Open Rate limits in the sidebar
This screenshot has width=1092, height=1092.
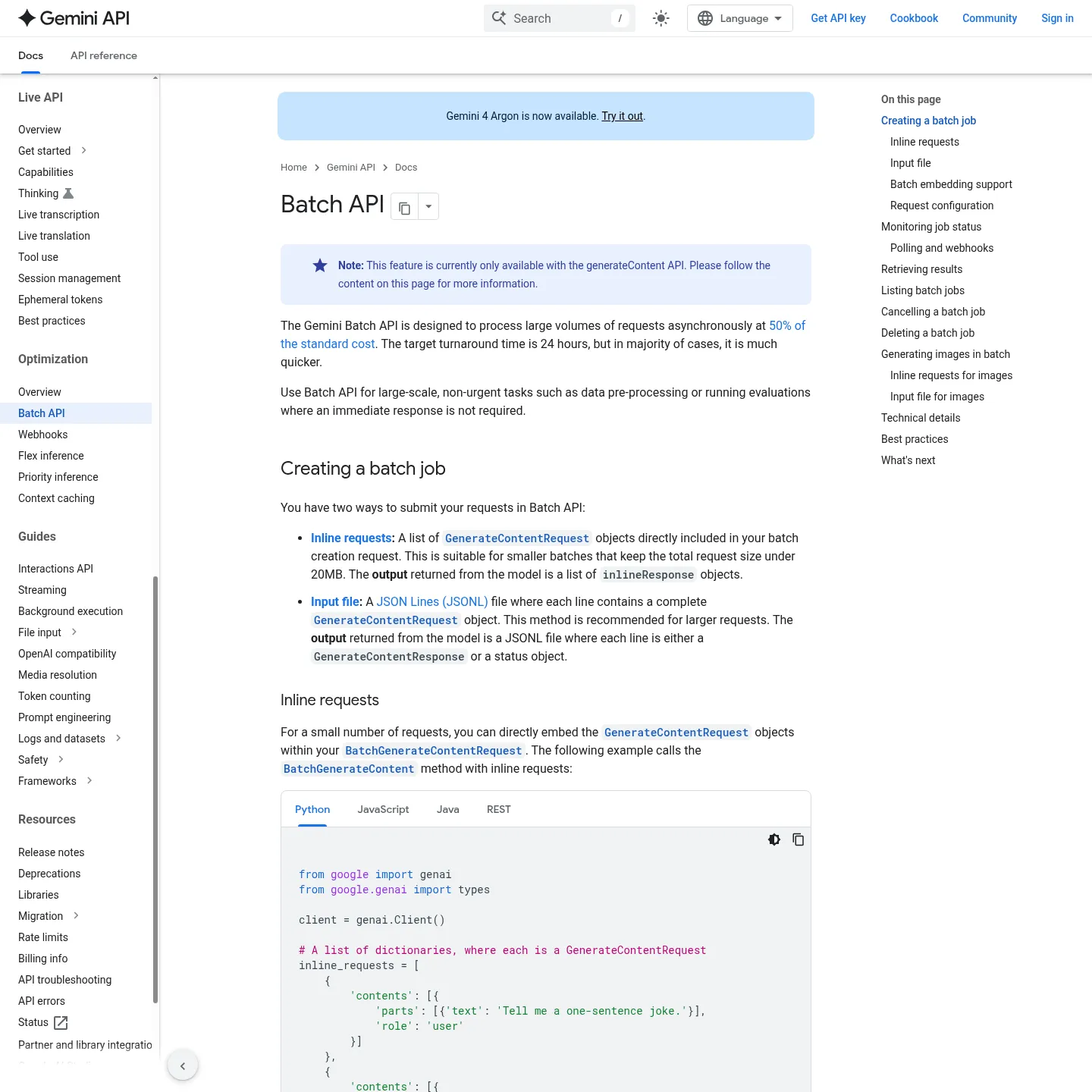tap(43, 937)
